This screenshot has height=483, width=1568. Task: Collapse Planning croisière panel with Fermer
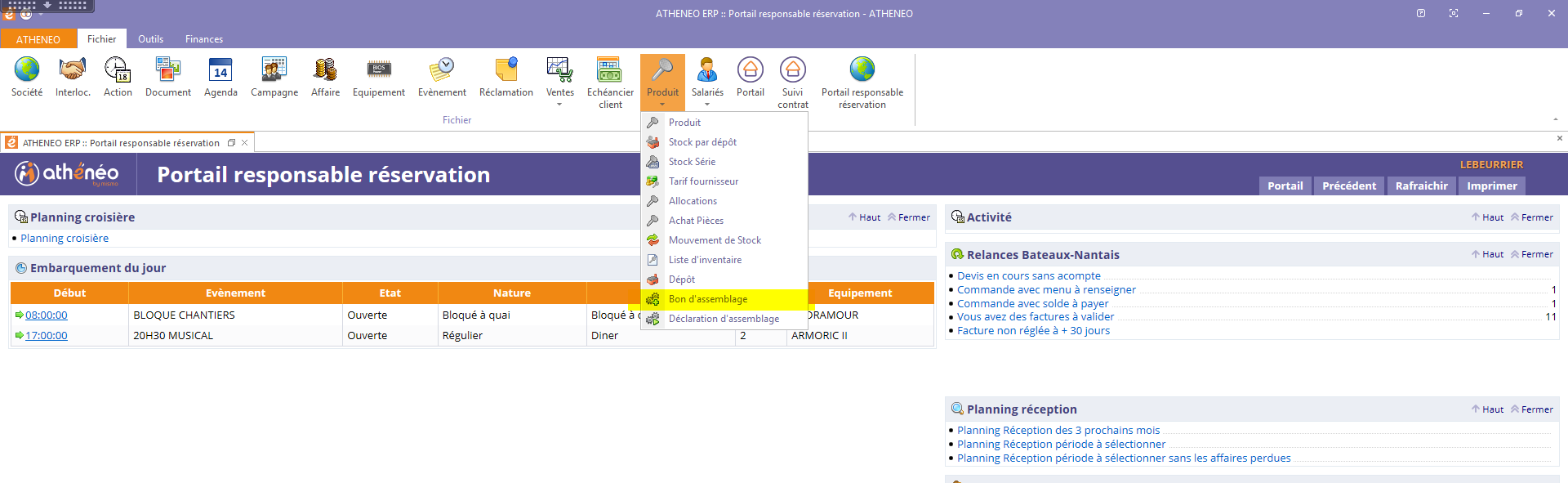pyautogui.click(x=909, y=217)
